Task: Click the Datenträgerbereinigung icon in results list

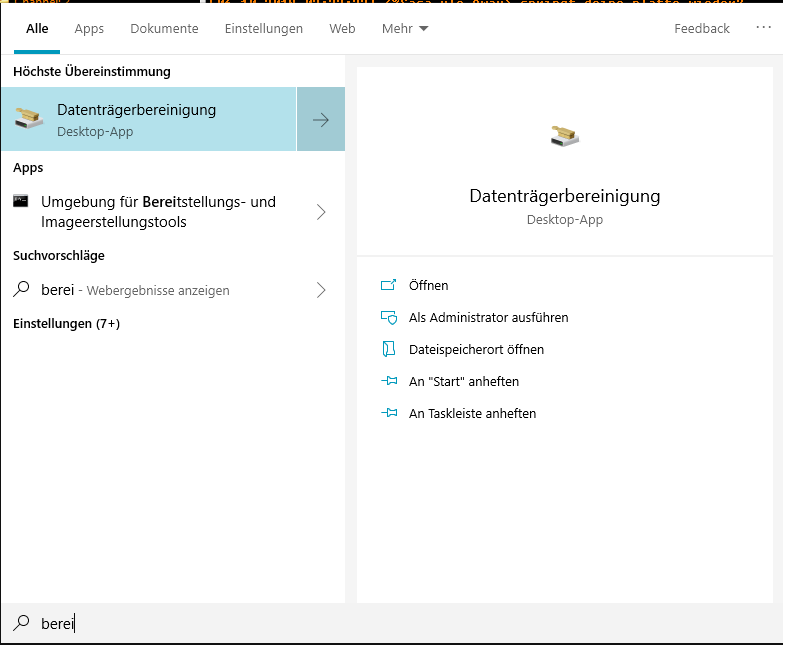Action: click(29, 118)
